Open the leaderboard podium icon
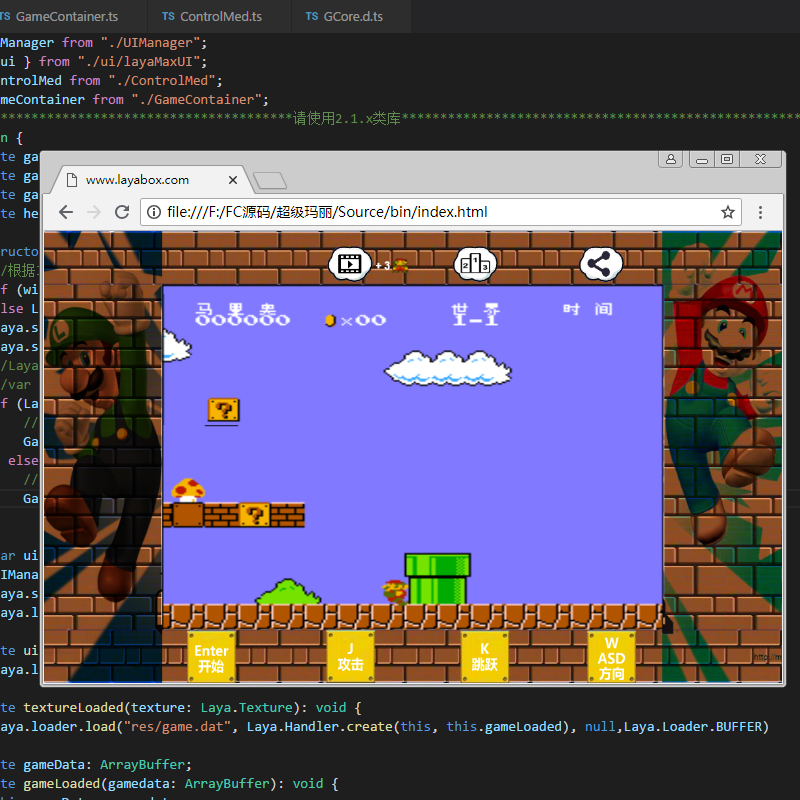This screenshot has height=800, width=800. coord(475,264)
